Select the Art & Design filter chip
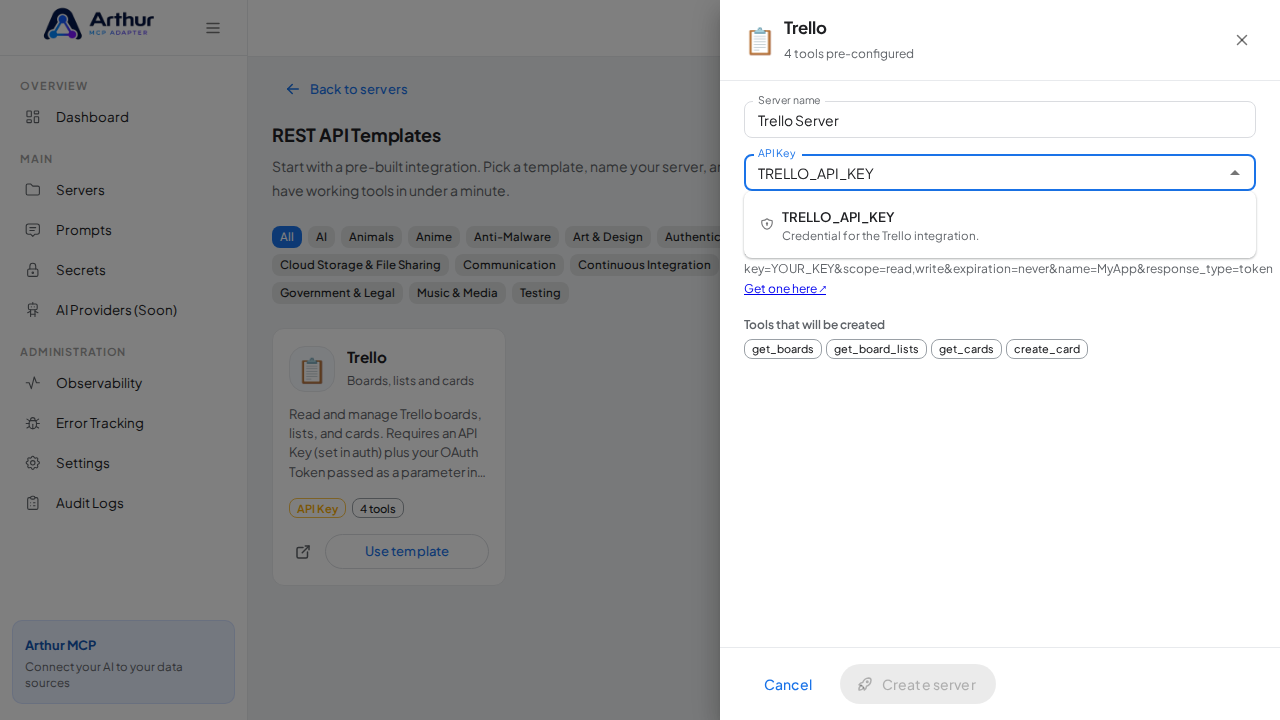 [x=608, y=237]
